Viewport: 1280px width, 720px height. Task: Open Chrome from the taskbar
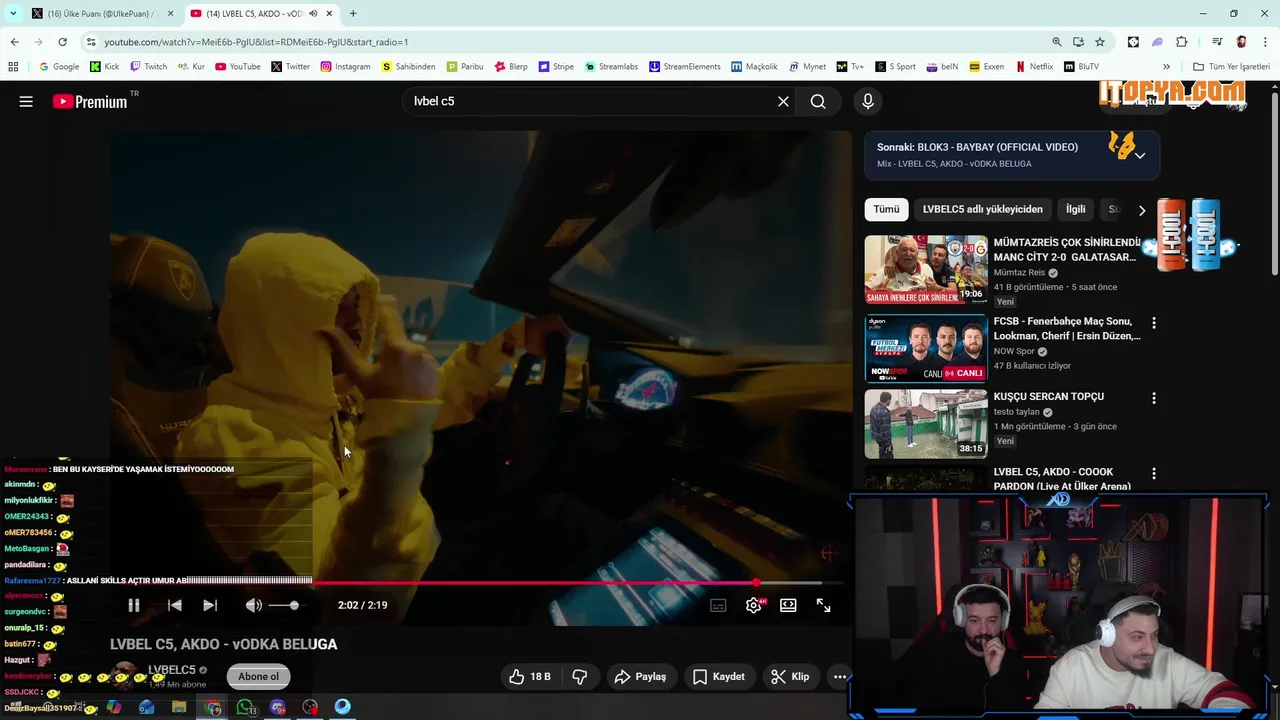click(212, 707)
